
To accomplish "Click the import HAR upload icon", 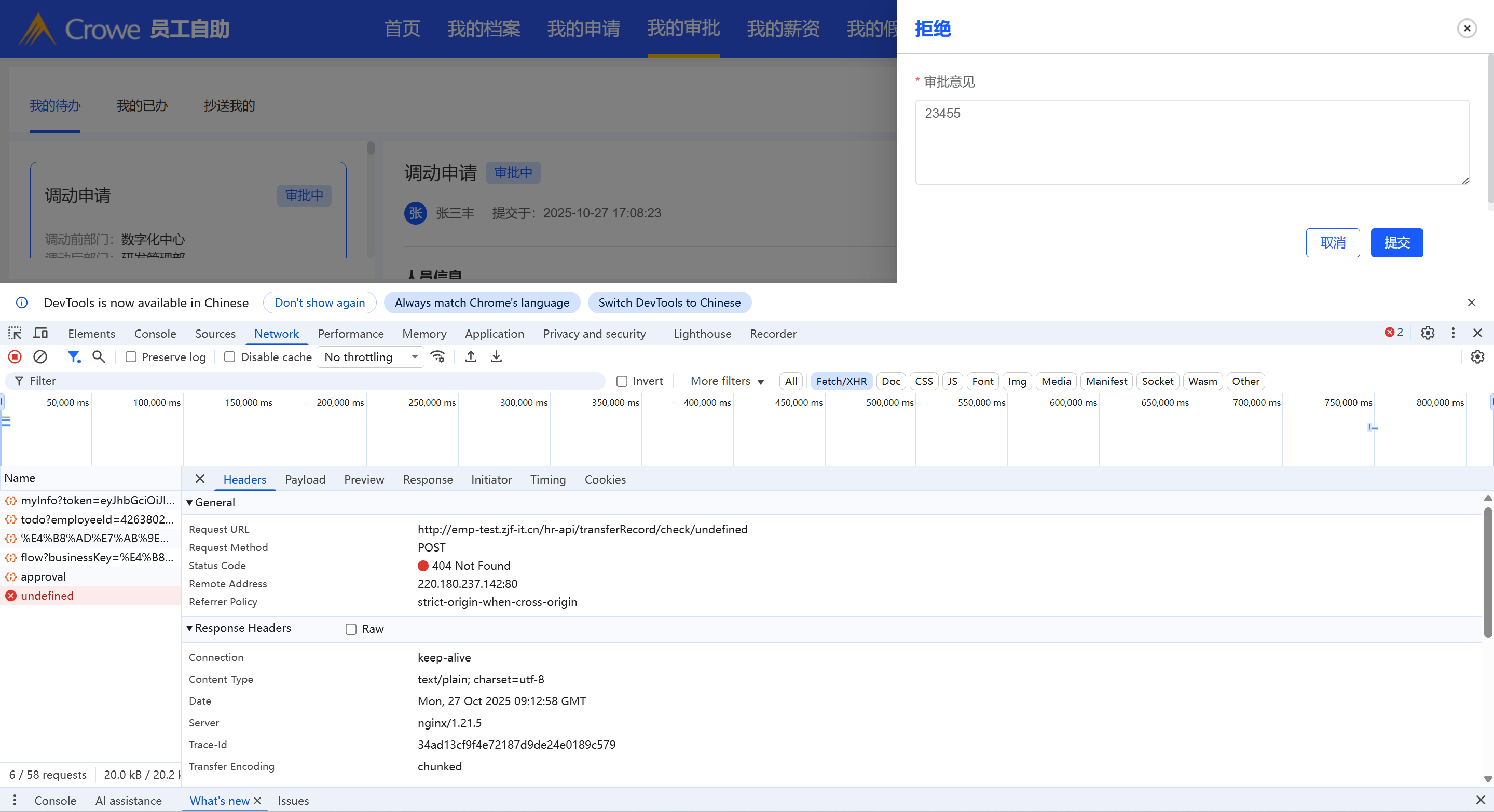I will [471, 356].
